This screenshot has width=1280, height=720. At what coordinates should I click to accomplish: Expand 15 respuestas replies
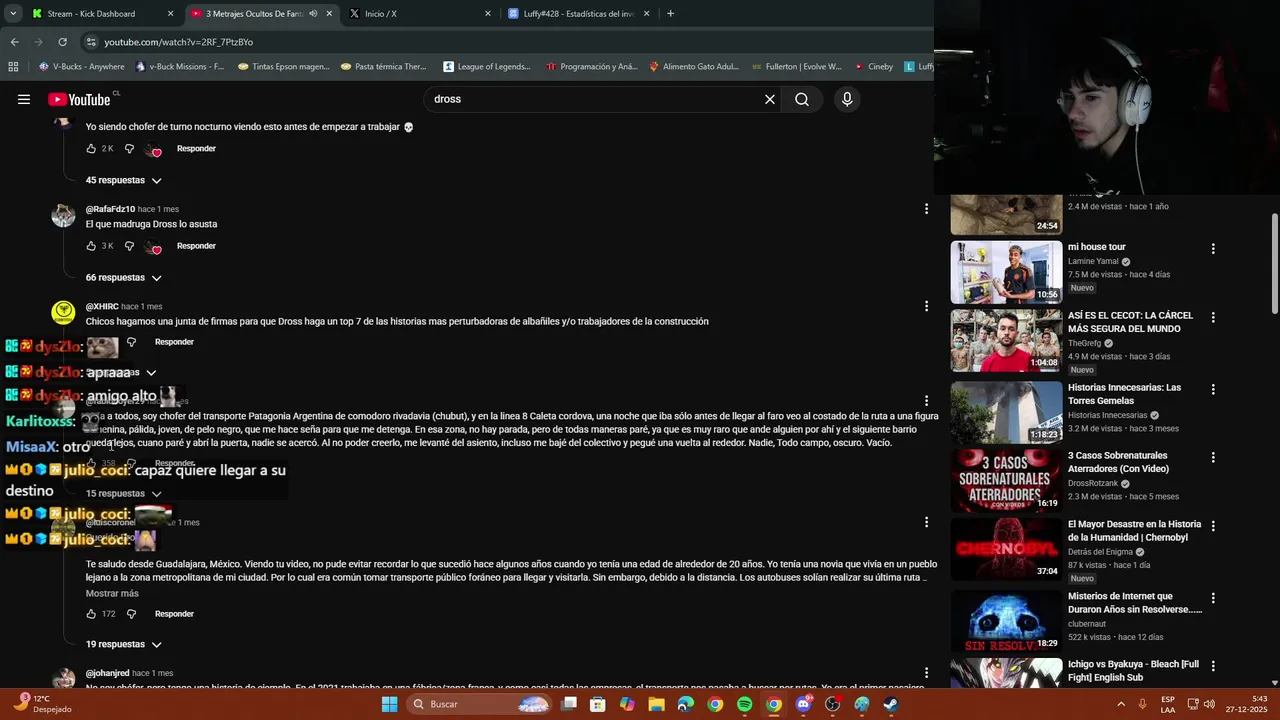(123, 494)
